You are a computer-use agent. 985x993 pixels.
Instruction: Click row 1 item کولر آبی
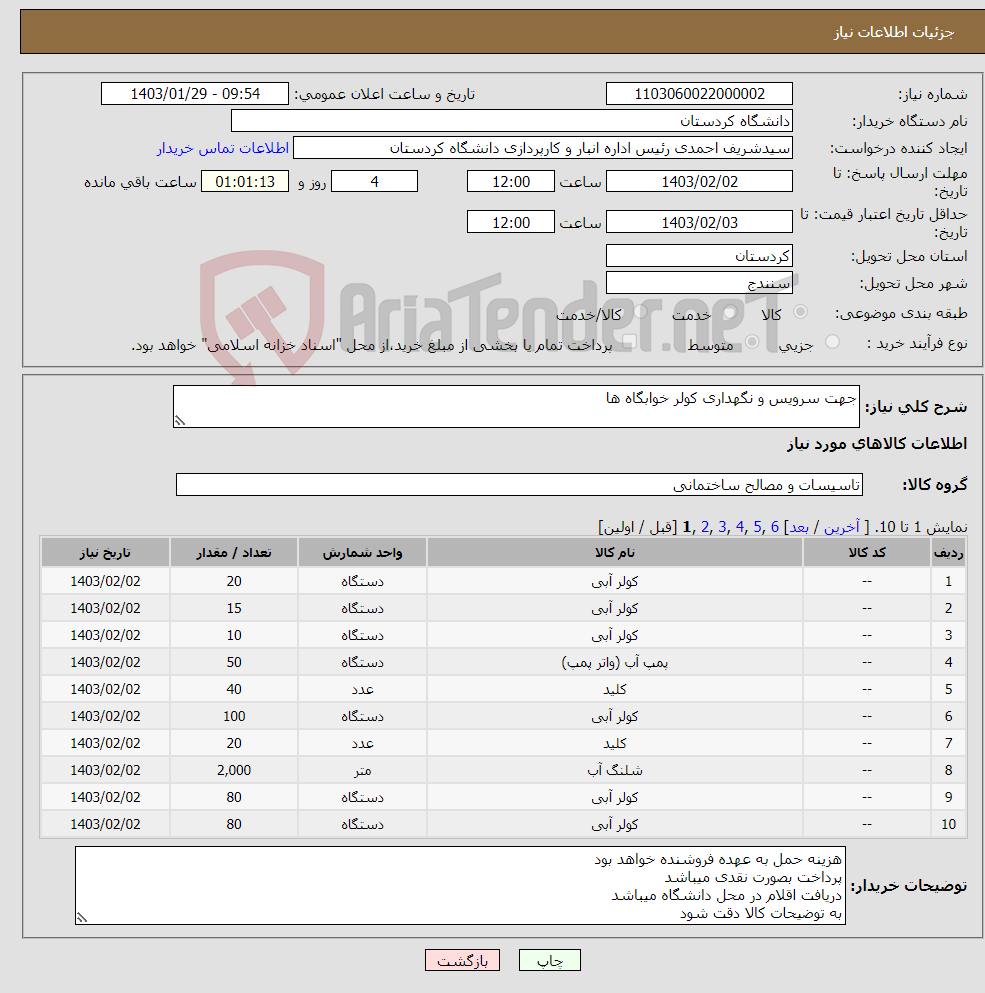coord(614,581)
